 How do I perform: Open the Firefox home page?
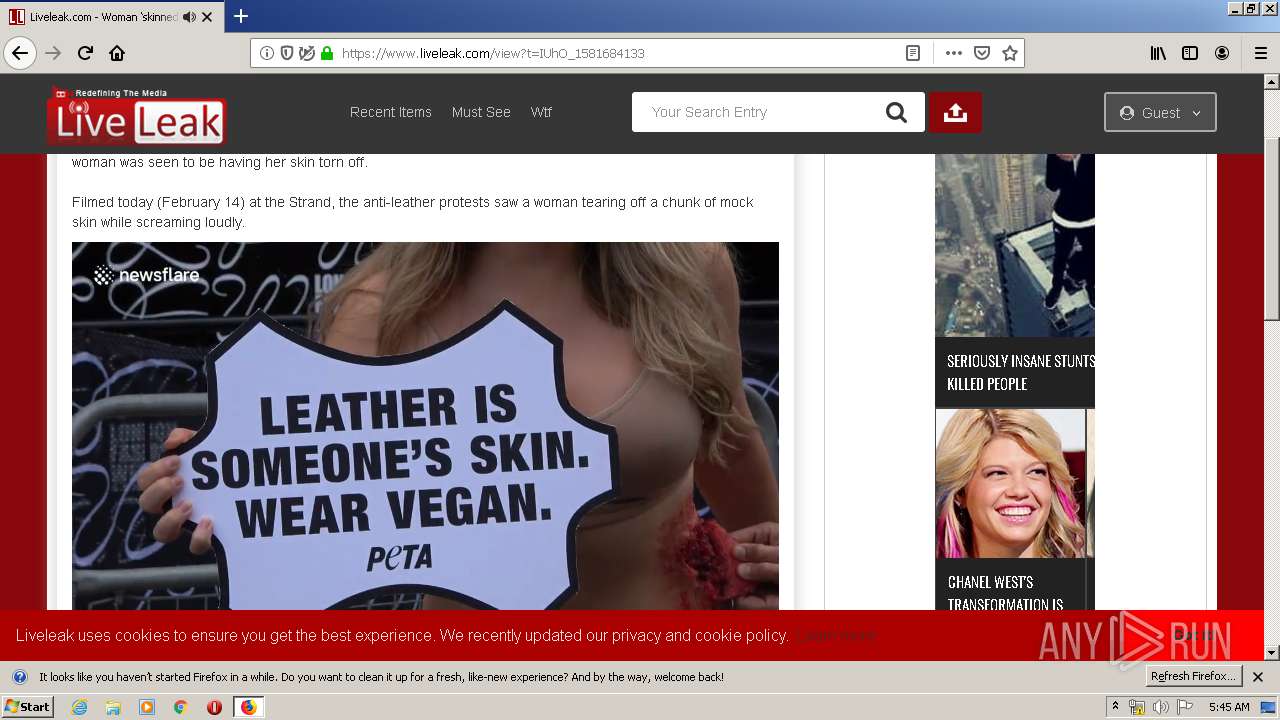(x=117, y=53)
